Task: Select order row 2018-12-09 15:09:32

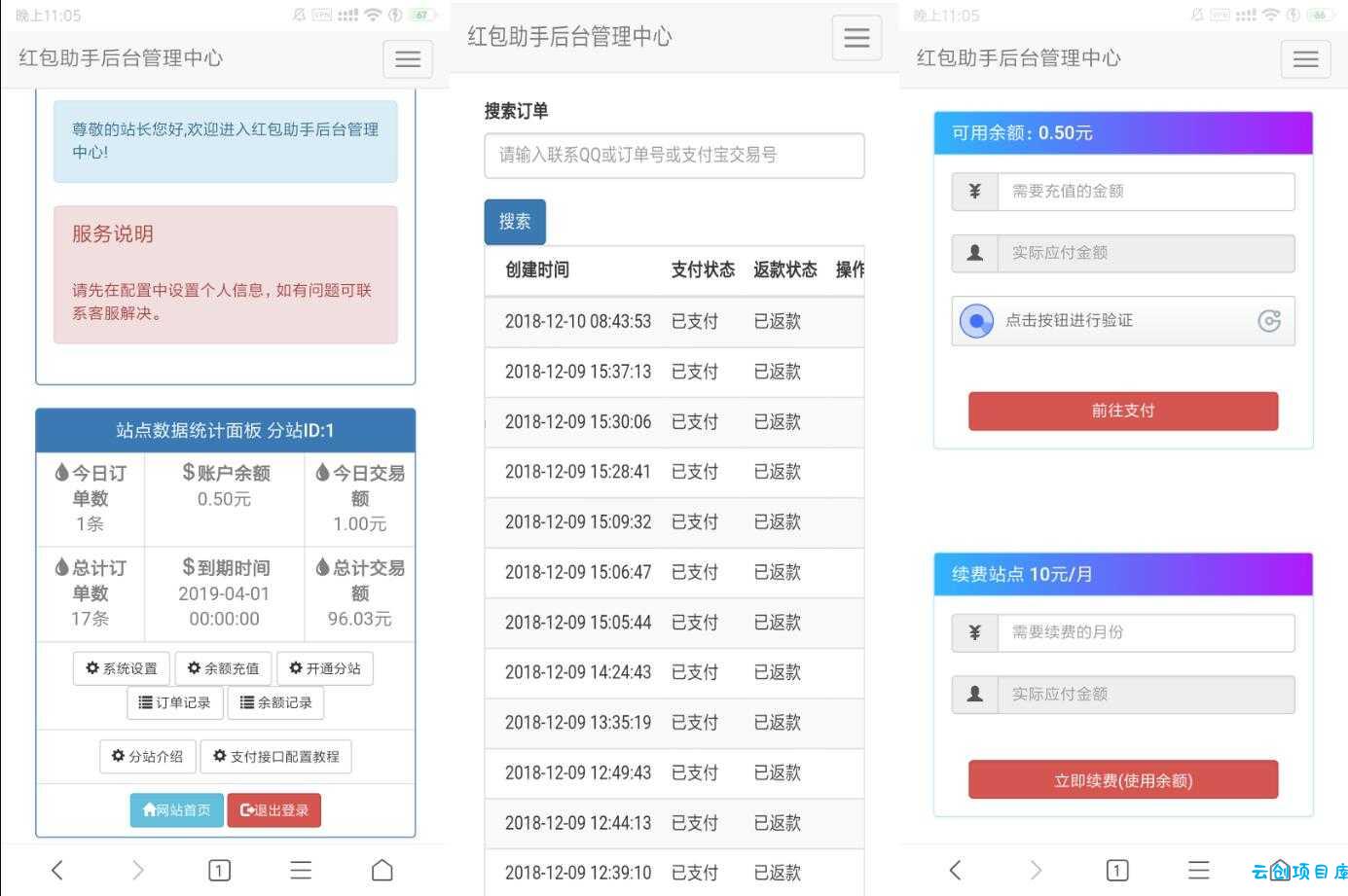Action: click(x=674, y=522)
